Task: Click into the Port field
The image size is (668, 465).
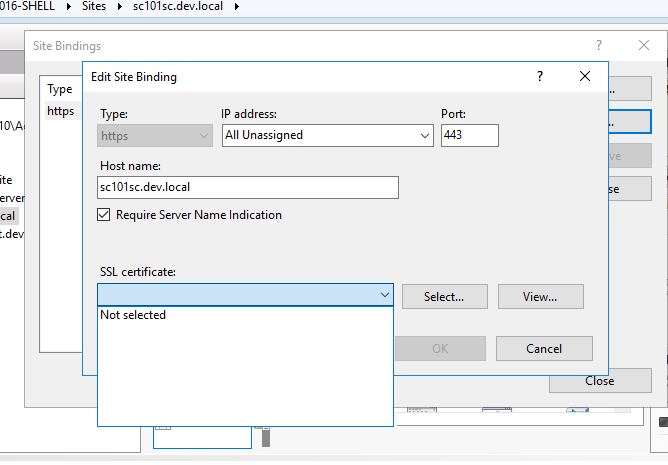Action: tap(469, 135)
